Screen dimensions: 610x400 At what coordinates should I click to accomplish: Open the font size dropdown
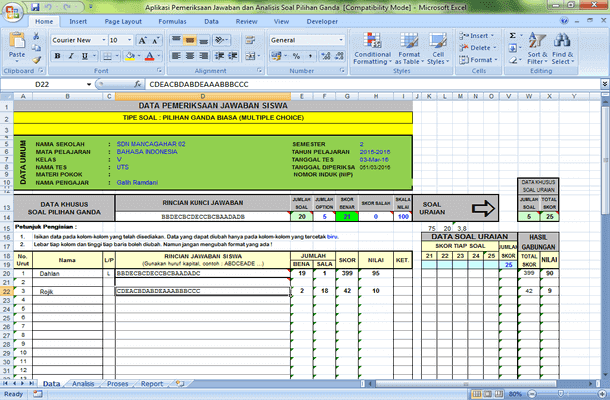click(x=130, y=40)
